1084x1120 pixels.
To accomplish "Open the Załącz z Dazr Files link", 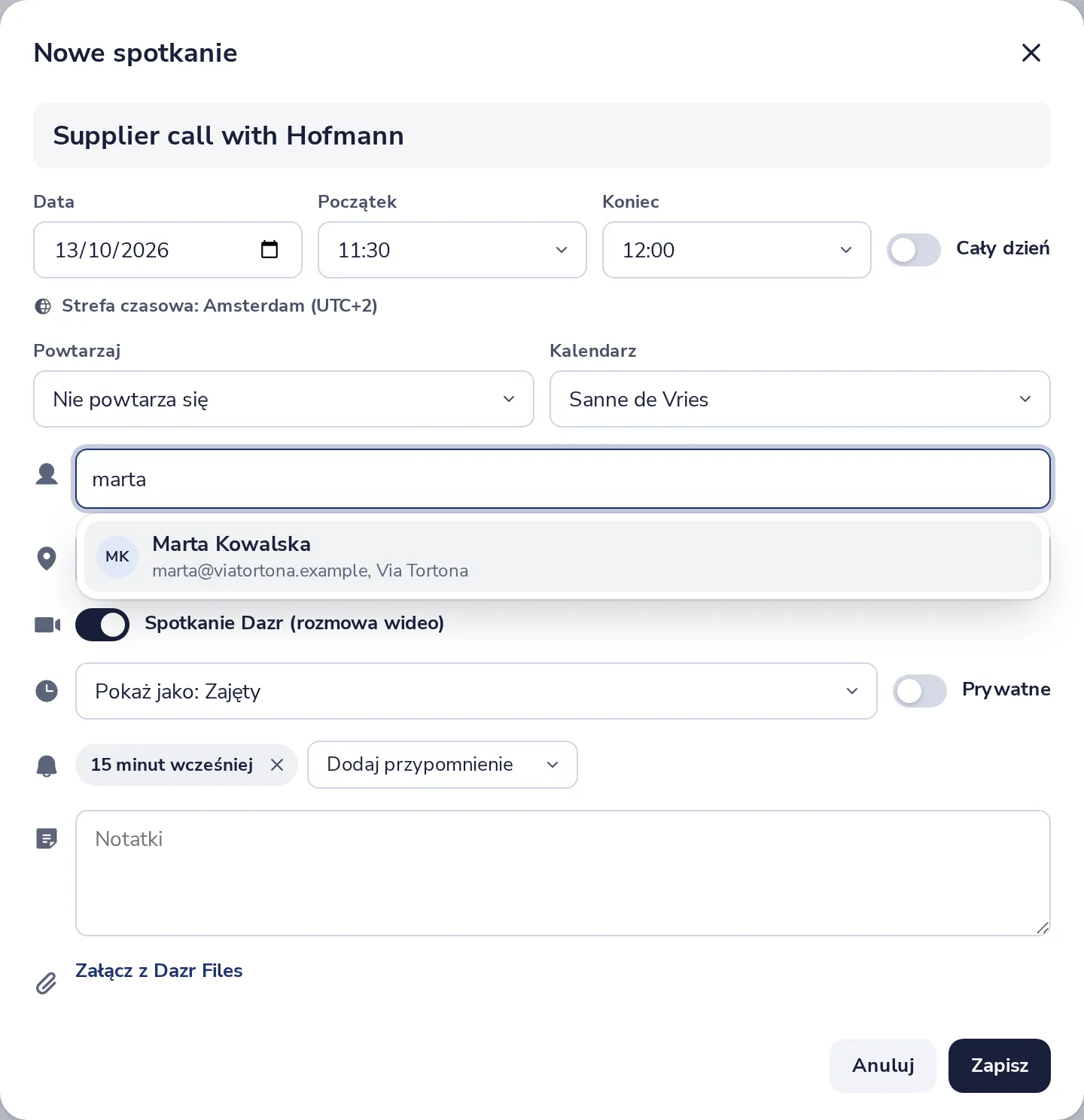I will click(x=159, y=971).
